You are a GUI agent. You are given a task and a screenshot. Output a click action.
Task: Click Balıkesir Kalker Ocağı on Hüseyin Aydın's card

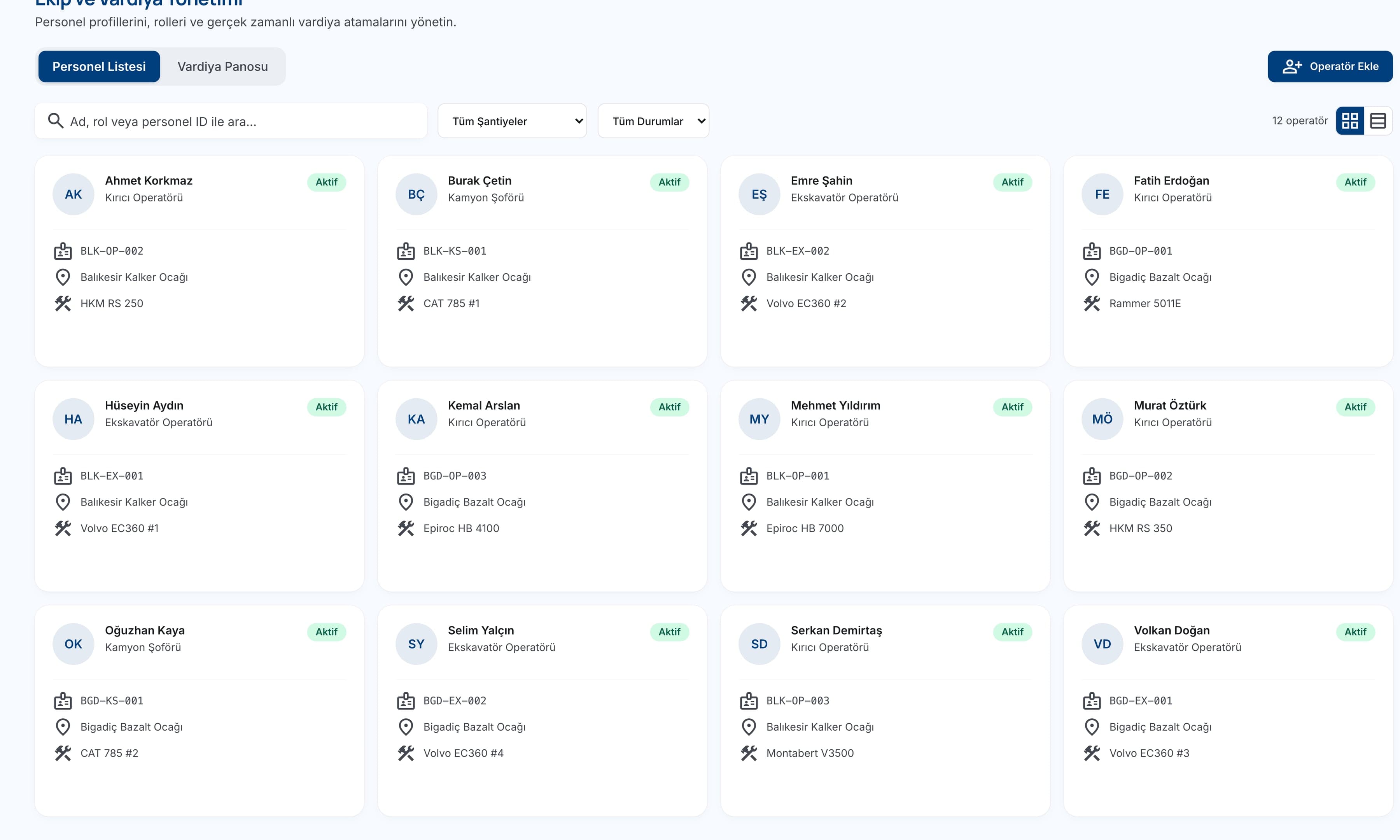134,502
